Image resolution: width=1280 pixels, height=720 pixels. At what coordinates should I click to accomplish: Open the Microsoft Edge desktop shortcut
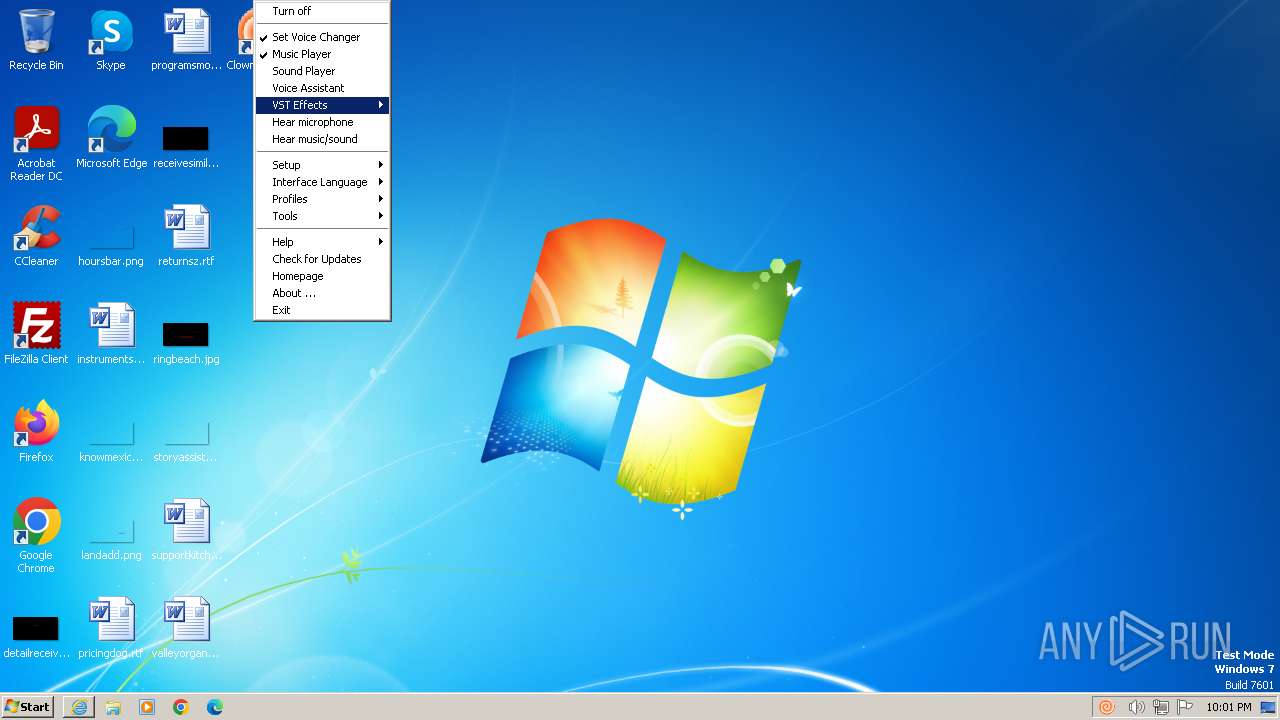tap(111, 137)
